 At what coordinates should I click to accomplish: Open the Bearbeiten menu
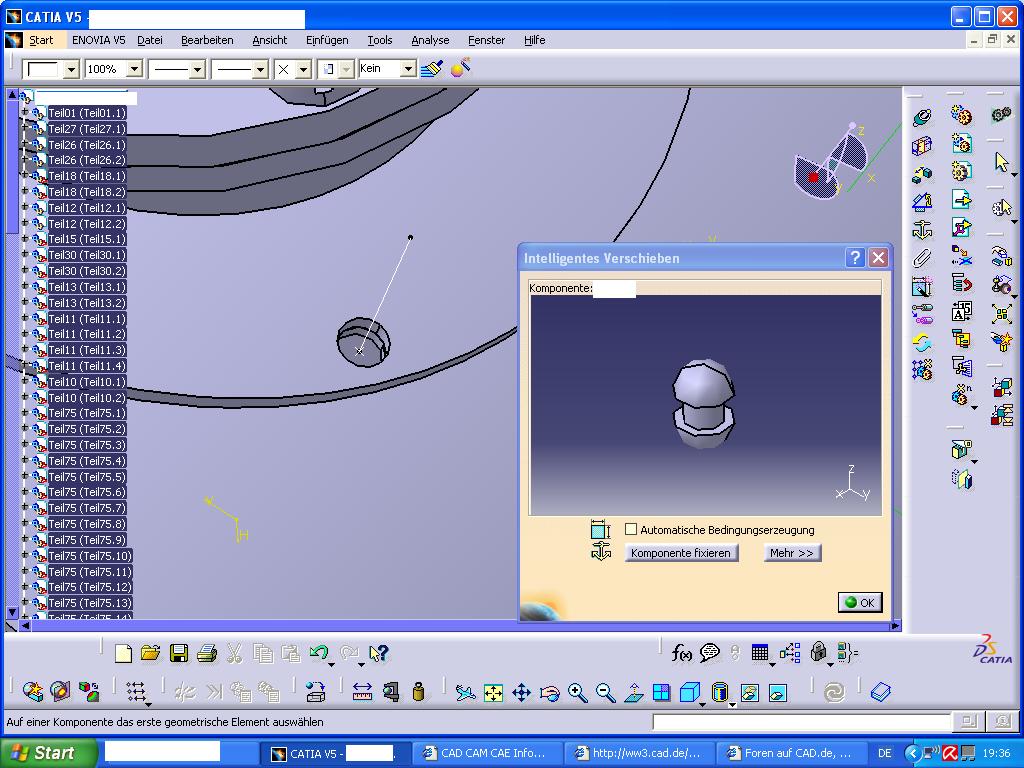pyautogui.click(x=207, y=40)
